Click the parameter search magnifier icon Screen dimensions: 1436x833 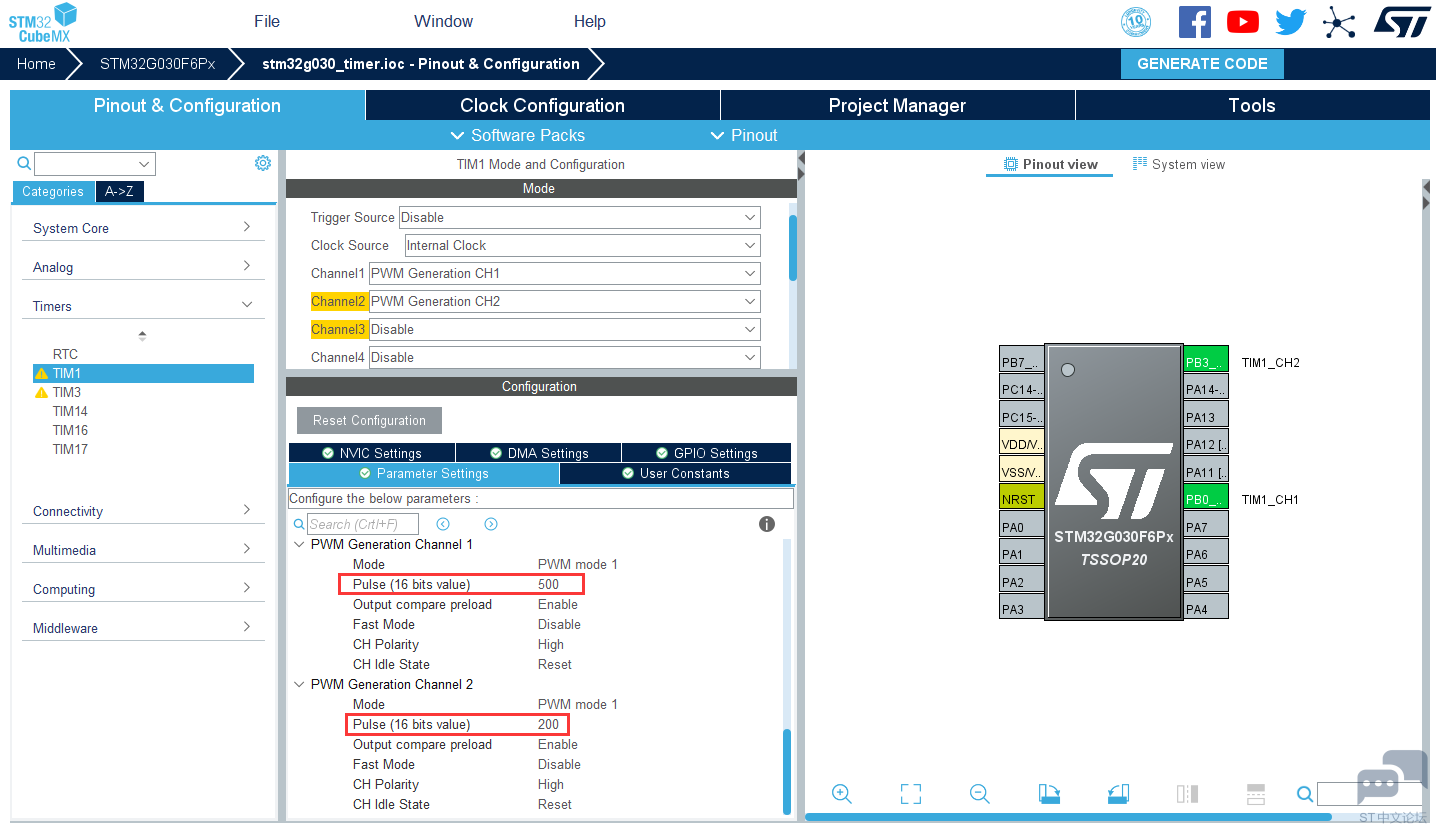tap(299, 524)
